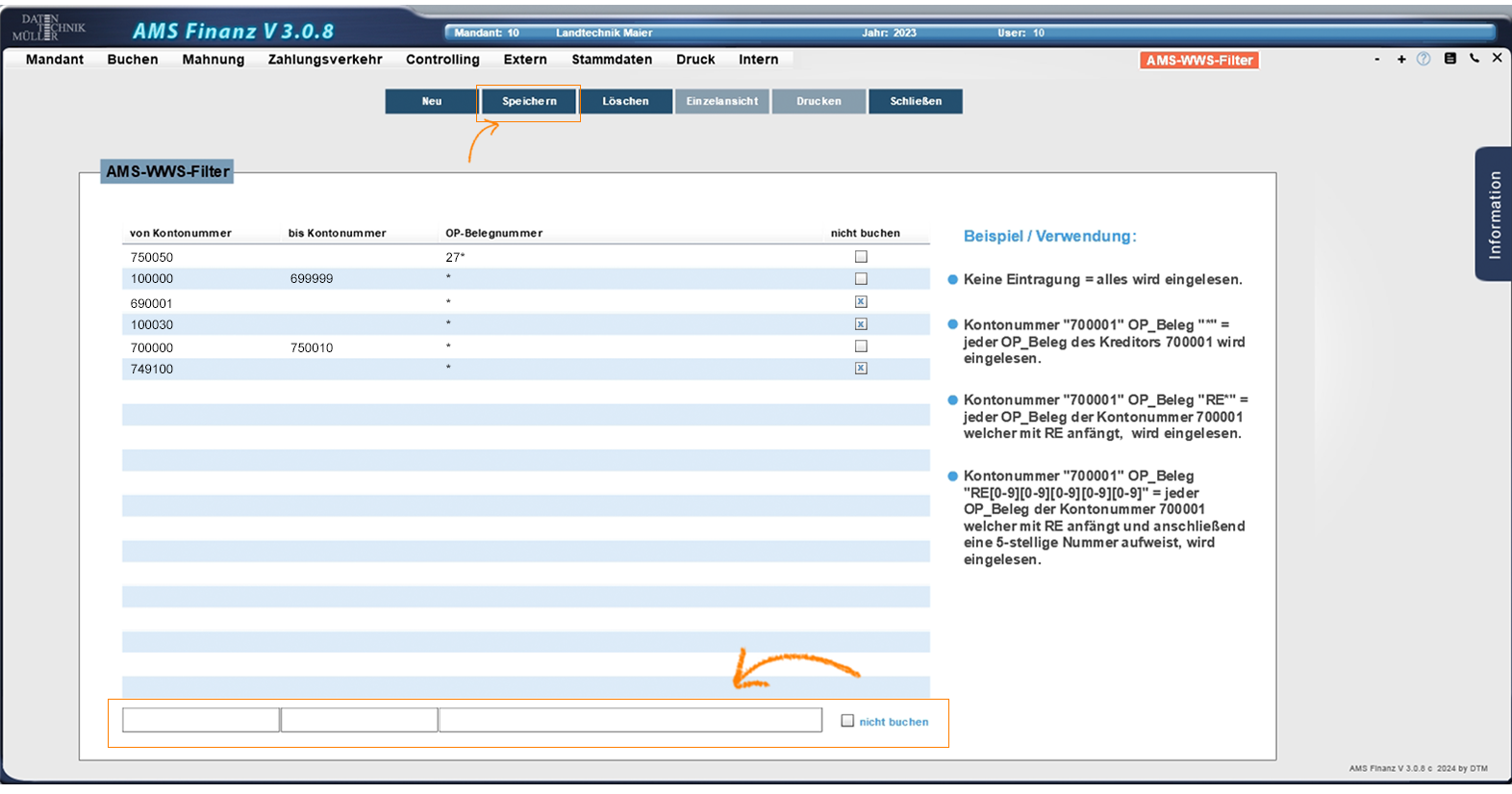Click the plus zoom-in icon

click(x=1401, y=60)
